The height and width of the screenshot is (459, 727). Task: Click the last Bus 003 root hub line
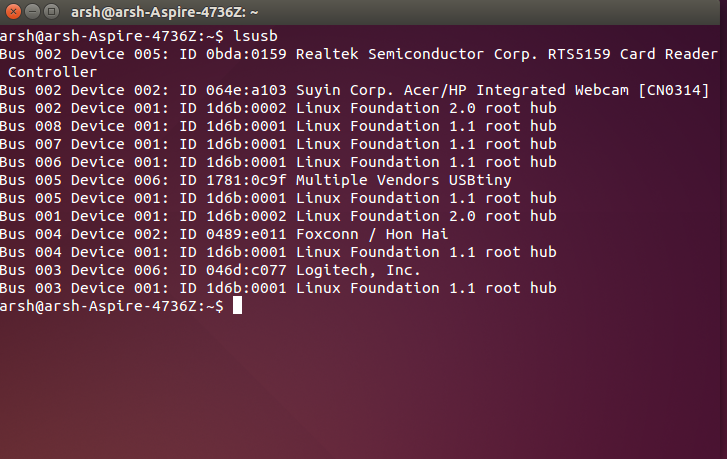click(278, 288)
